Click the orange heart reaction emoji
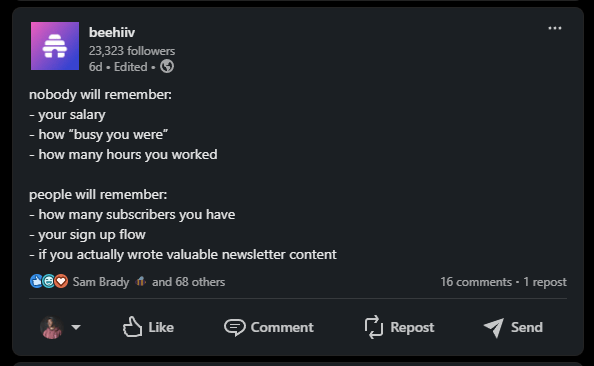The width and height of the screenshot is (594, 366). [x=61, y=282]
